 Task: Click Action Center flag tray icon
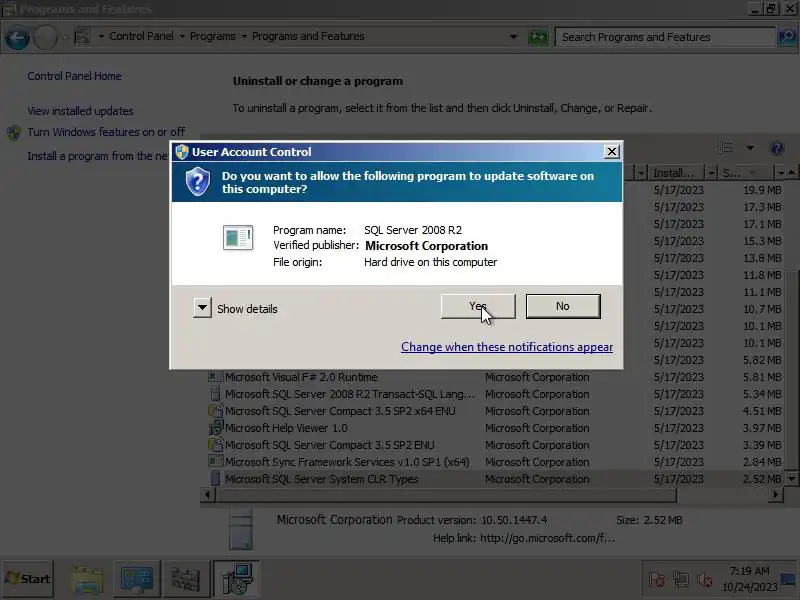point(657,579)
